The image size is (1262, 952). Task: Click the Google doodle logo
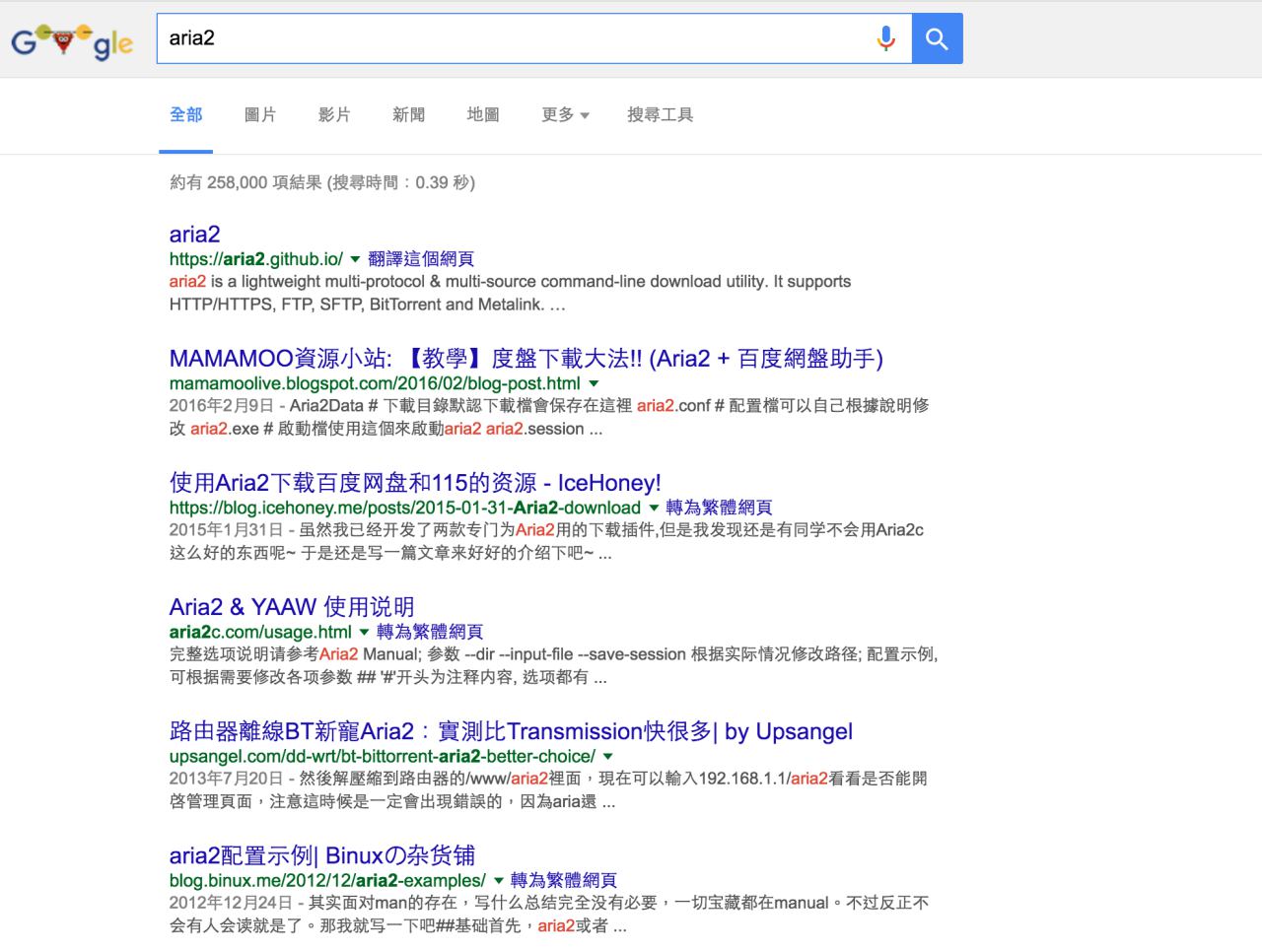[x=72, y=41]
